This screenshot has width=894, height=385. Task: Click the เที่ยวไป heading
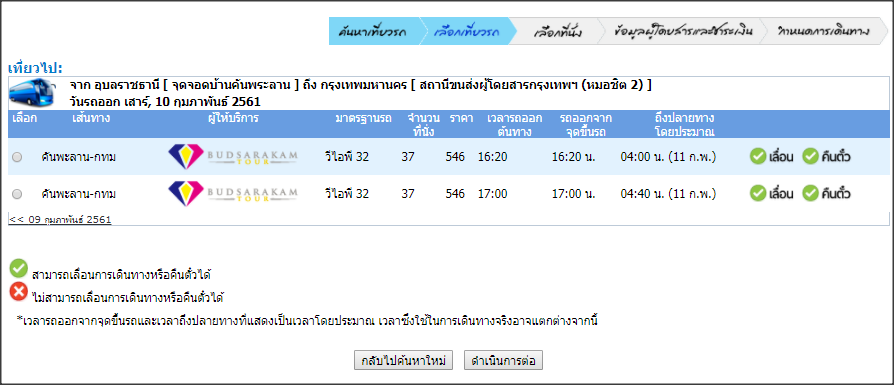coord(35,67)
